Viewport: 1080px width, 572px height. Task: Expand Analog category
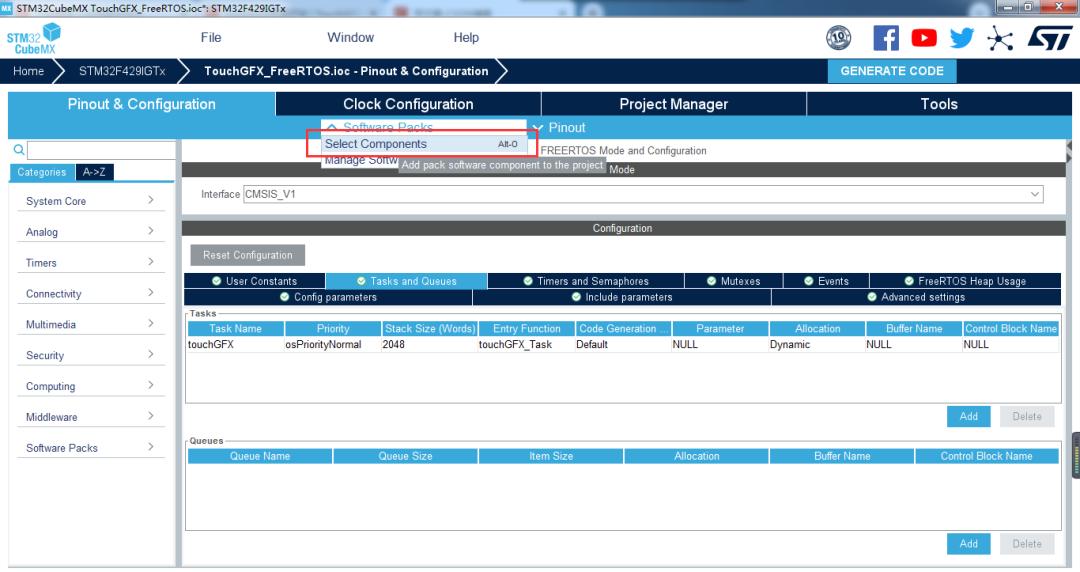pos(90,232)
